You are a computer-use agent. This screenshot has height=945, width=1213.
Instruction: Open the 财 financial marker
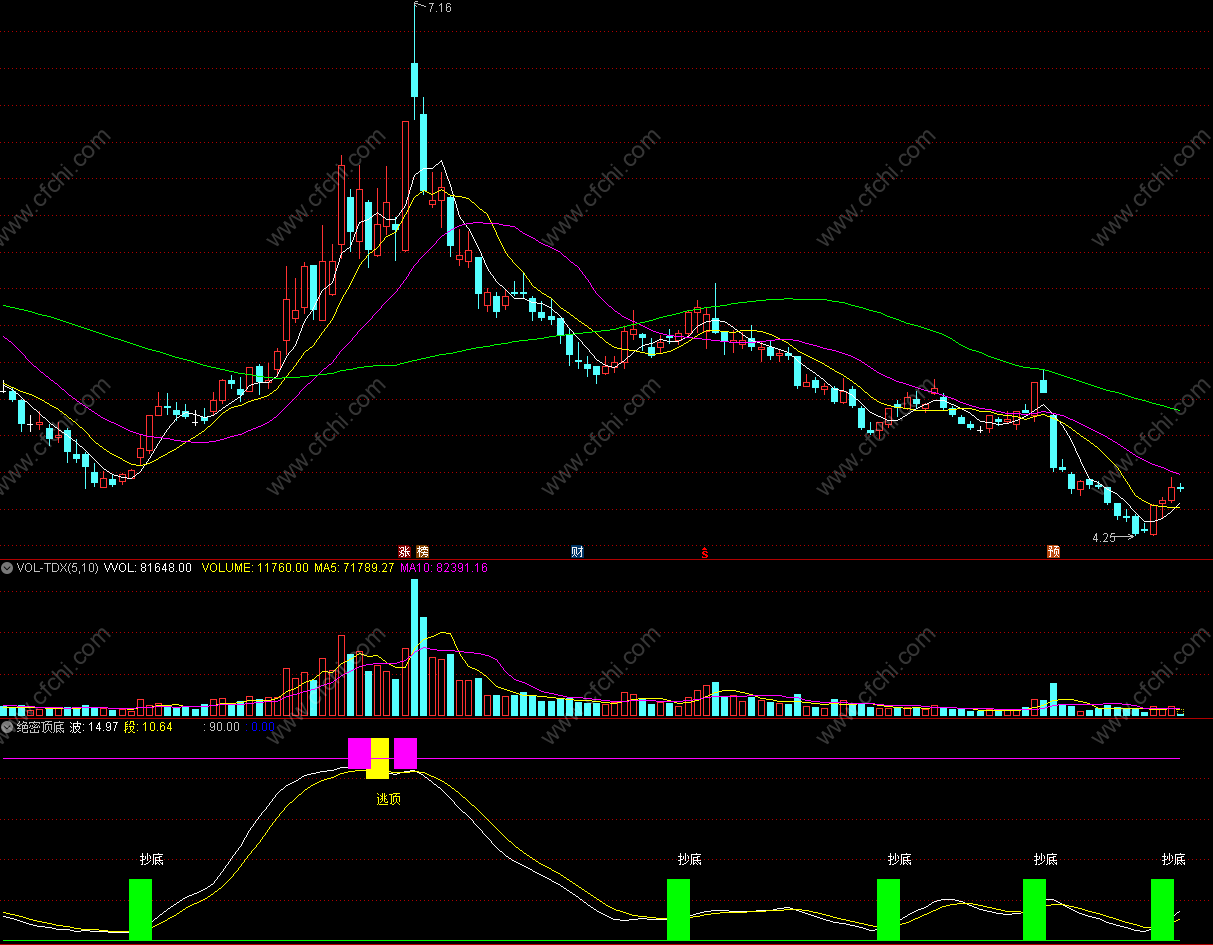(577, 552)
